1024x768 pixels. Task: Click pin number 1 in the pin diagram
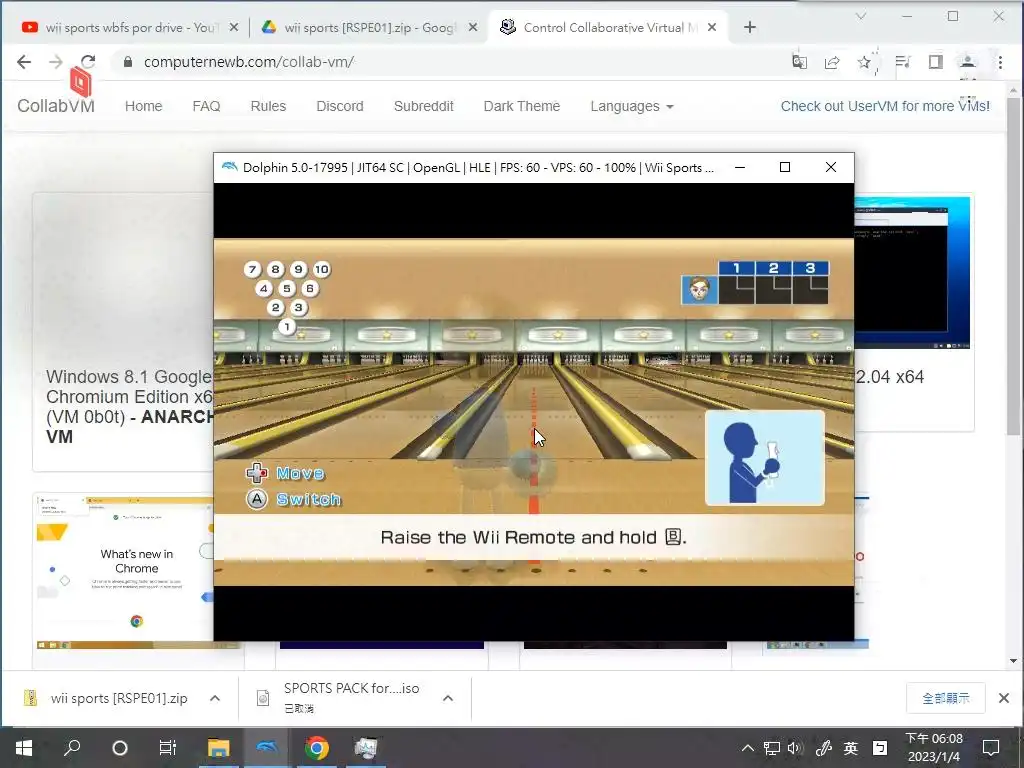(287, 327)
